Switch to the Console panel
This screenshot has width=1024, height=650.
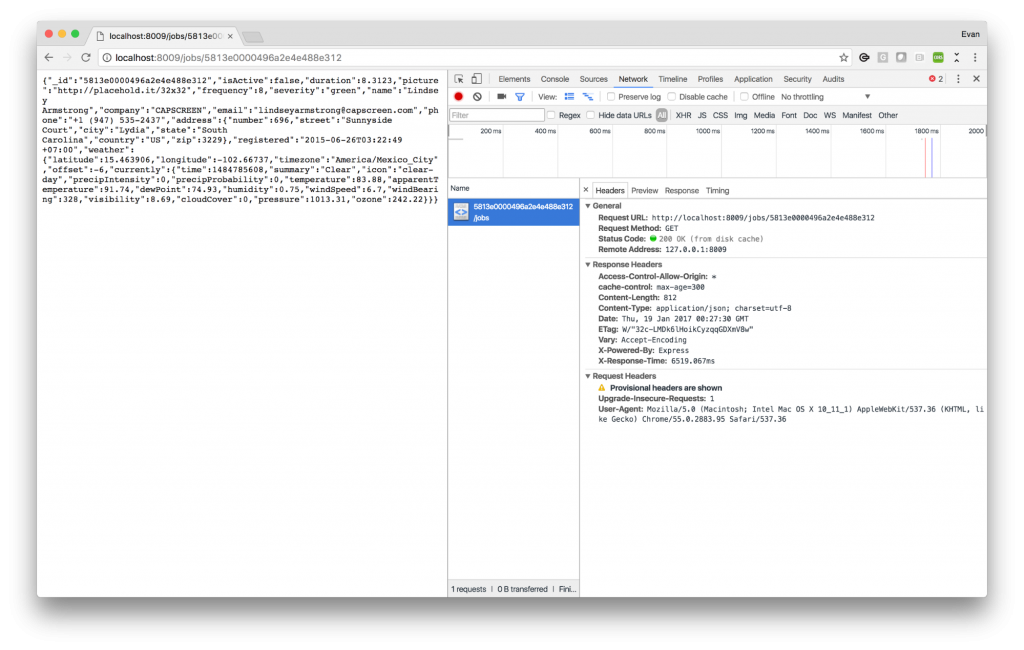pyautogui.click(x=555, y=78)
